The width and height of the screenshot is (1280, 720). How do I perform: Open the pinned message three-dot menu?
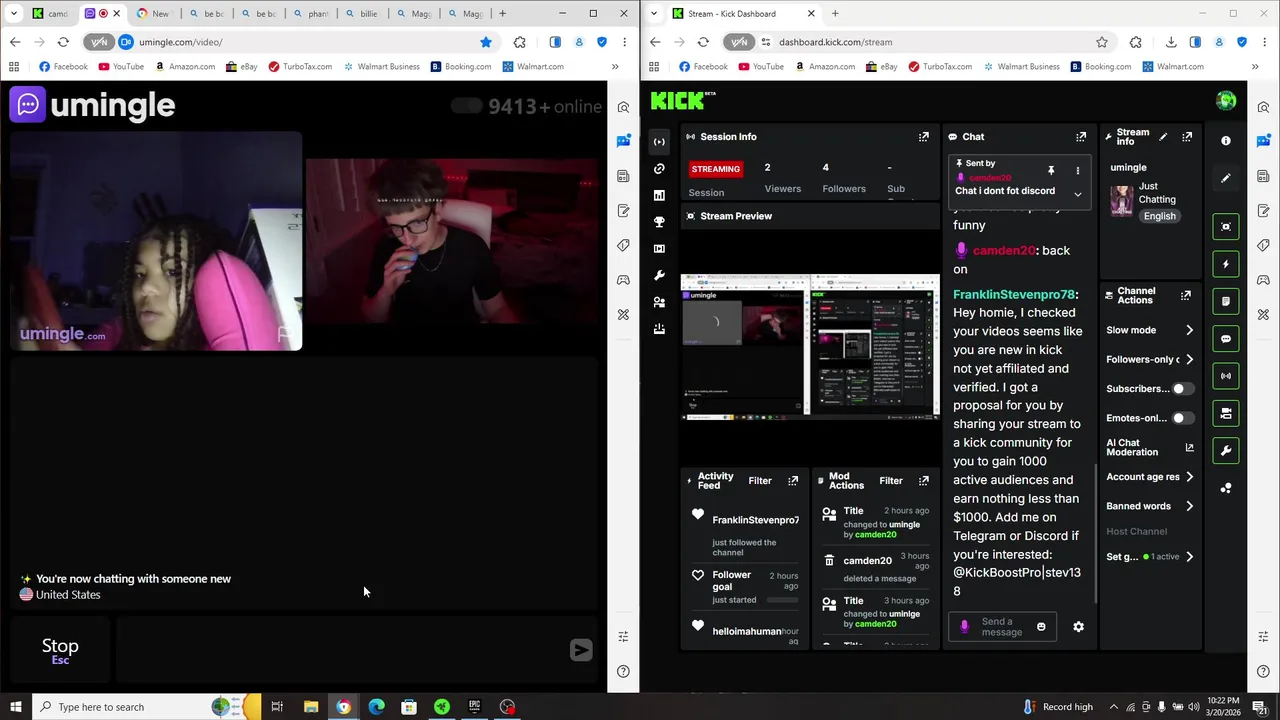[1077, 170]
